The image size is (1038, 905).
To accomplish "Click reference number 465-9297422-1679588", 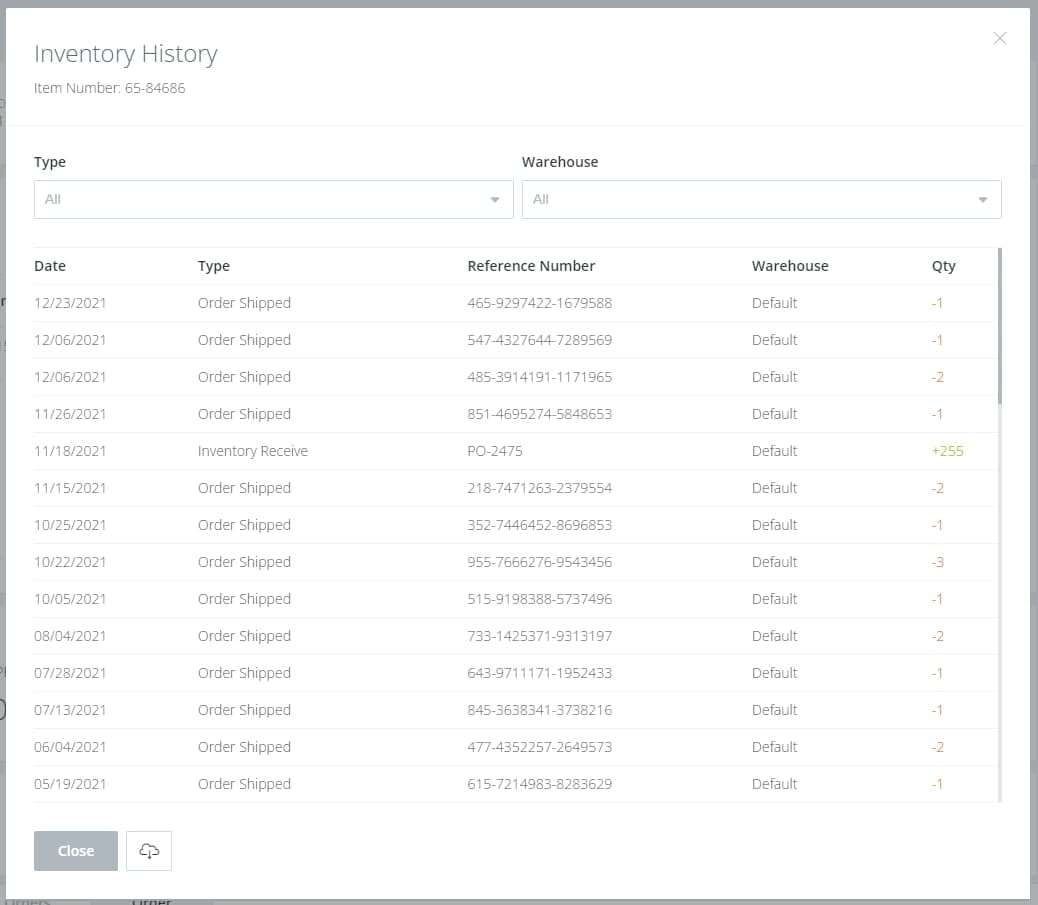I will click(x=539, y=303).
